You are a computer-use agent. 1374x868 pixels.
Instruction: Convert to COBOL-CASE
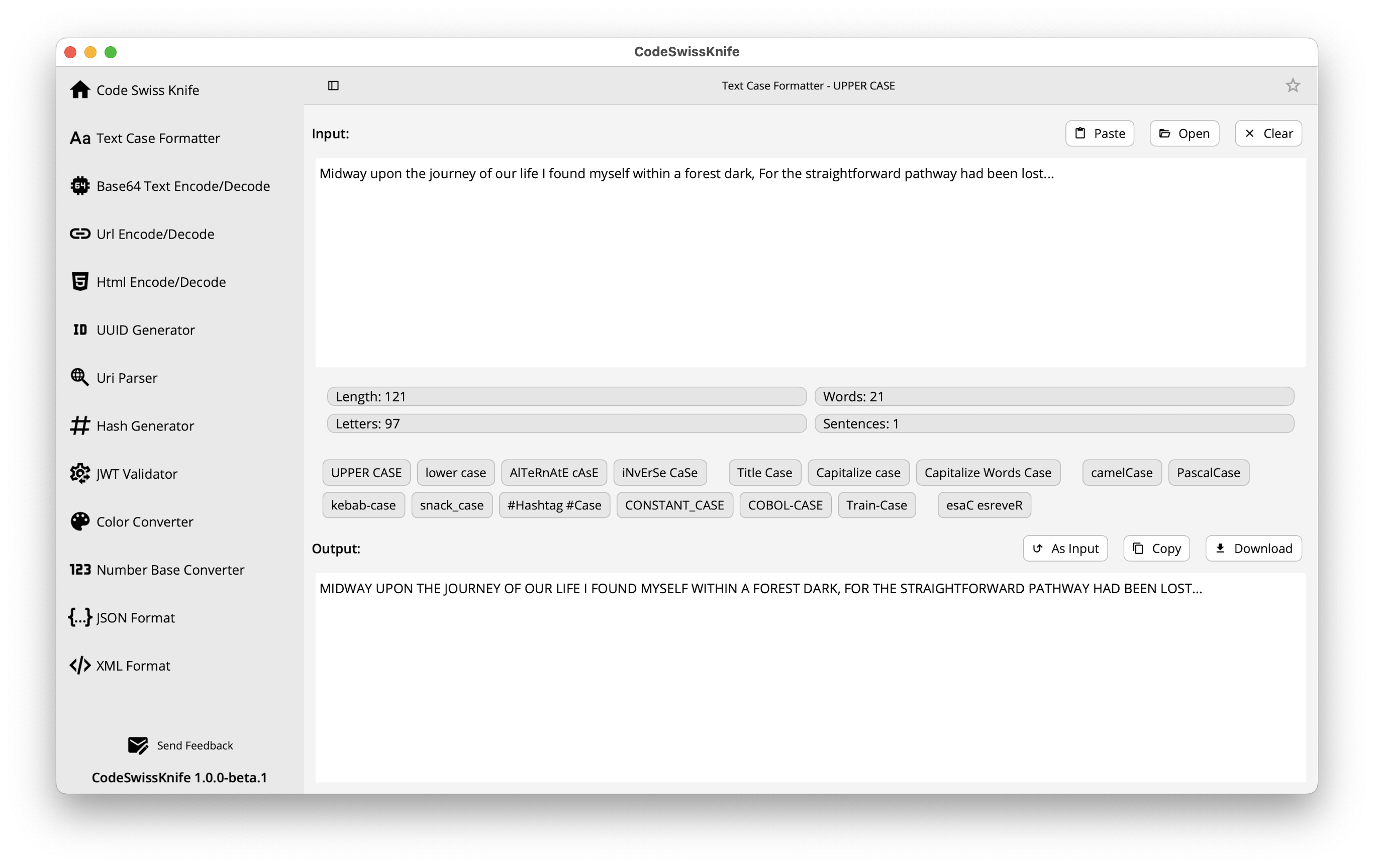tap(785, 505)
